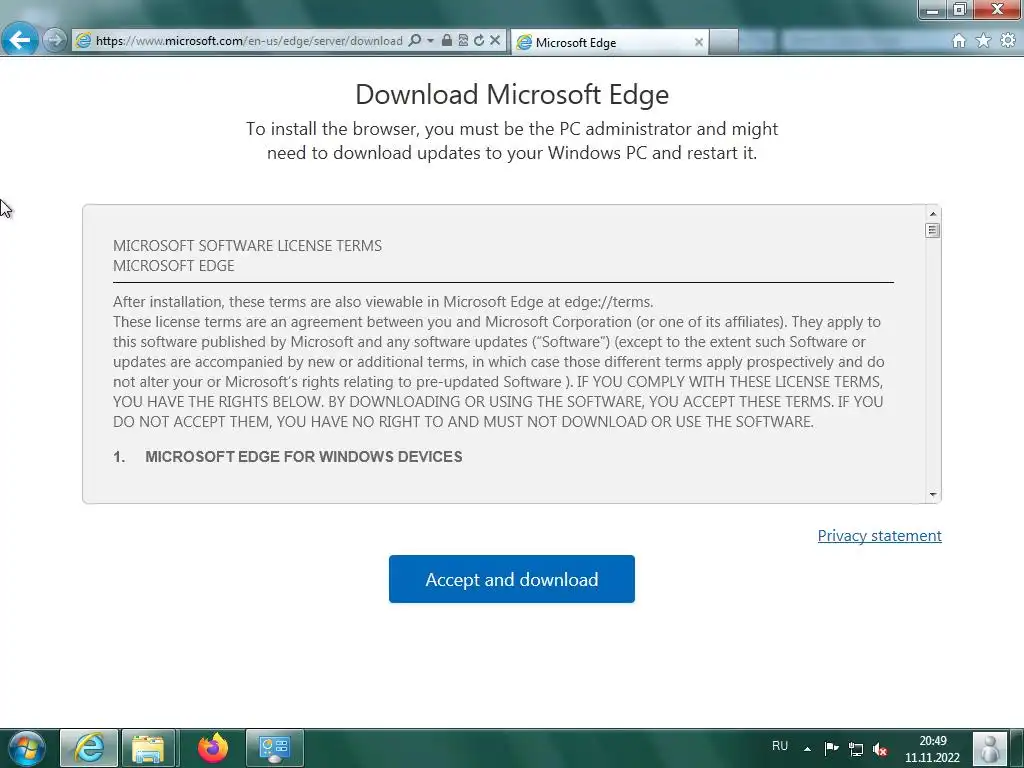
Task: Open the Server Manager taskbar icon
Action: (275, 748)
